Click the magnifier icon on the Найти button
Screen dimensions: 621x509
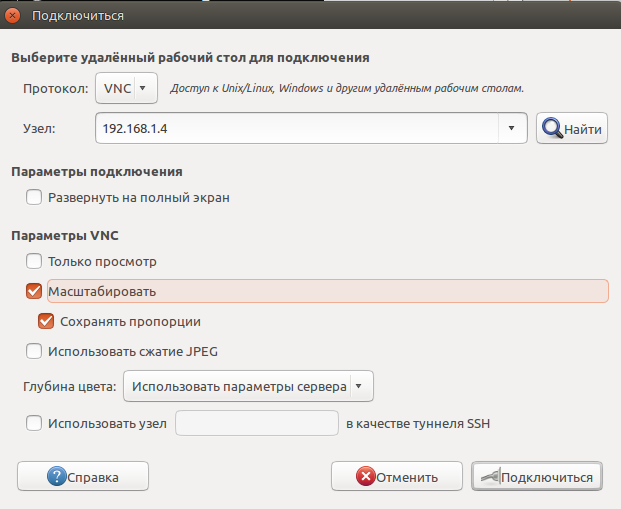[552, 129]
